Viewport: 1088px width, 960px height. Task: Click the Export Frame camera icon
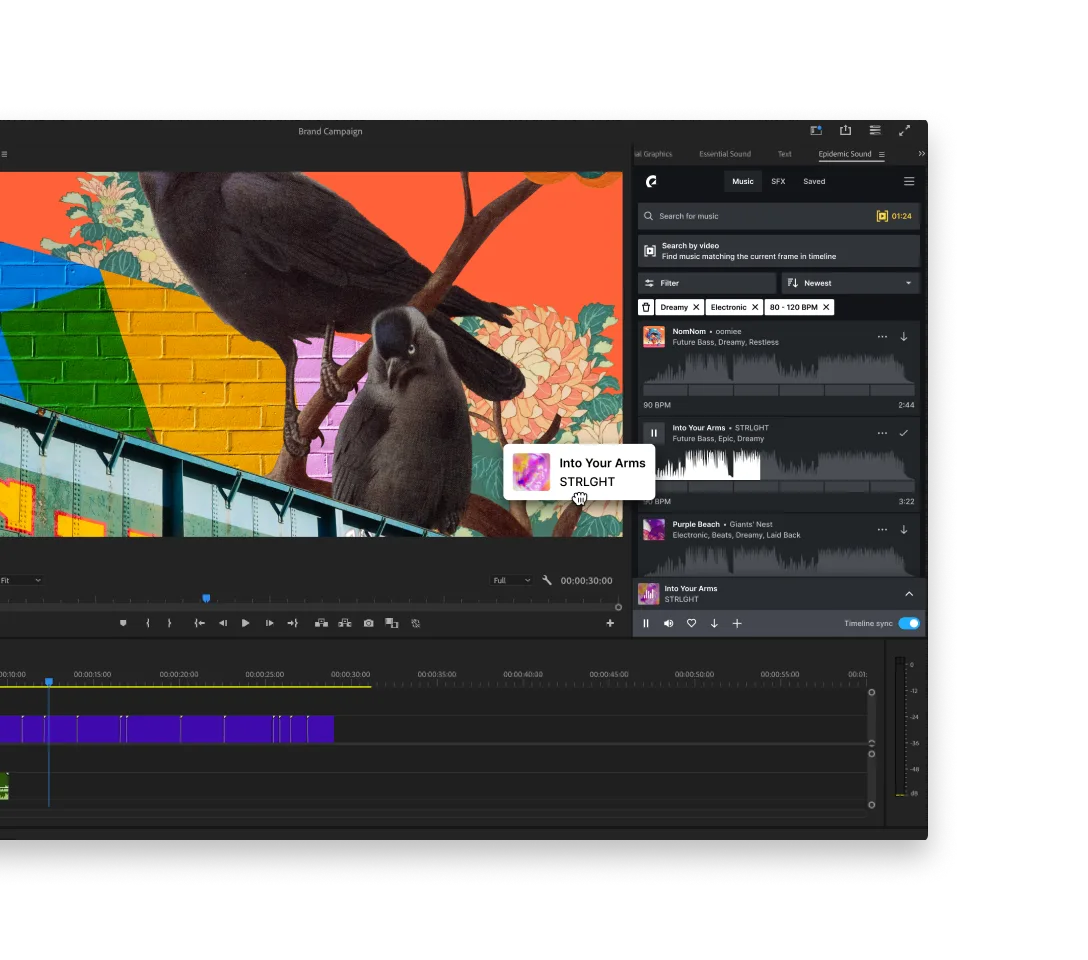[368, 623]
